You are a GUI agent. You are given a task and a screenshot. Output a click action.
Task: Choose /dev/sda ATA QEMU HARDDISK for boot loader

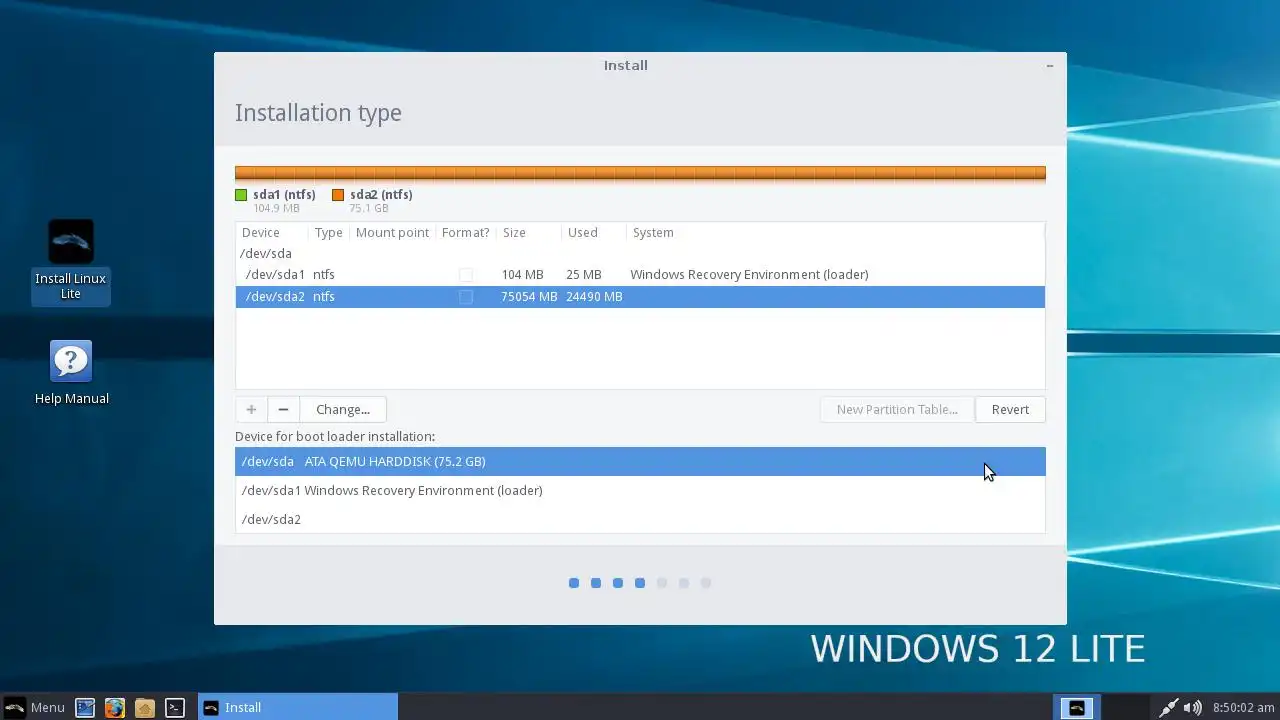640,461
